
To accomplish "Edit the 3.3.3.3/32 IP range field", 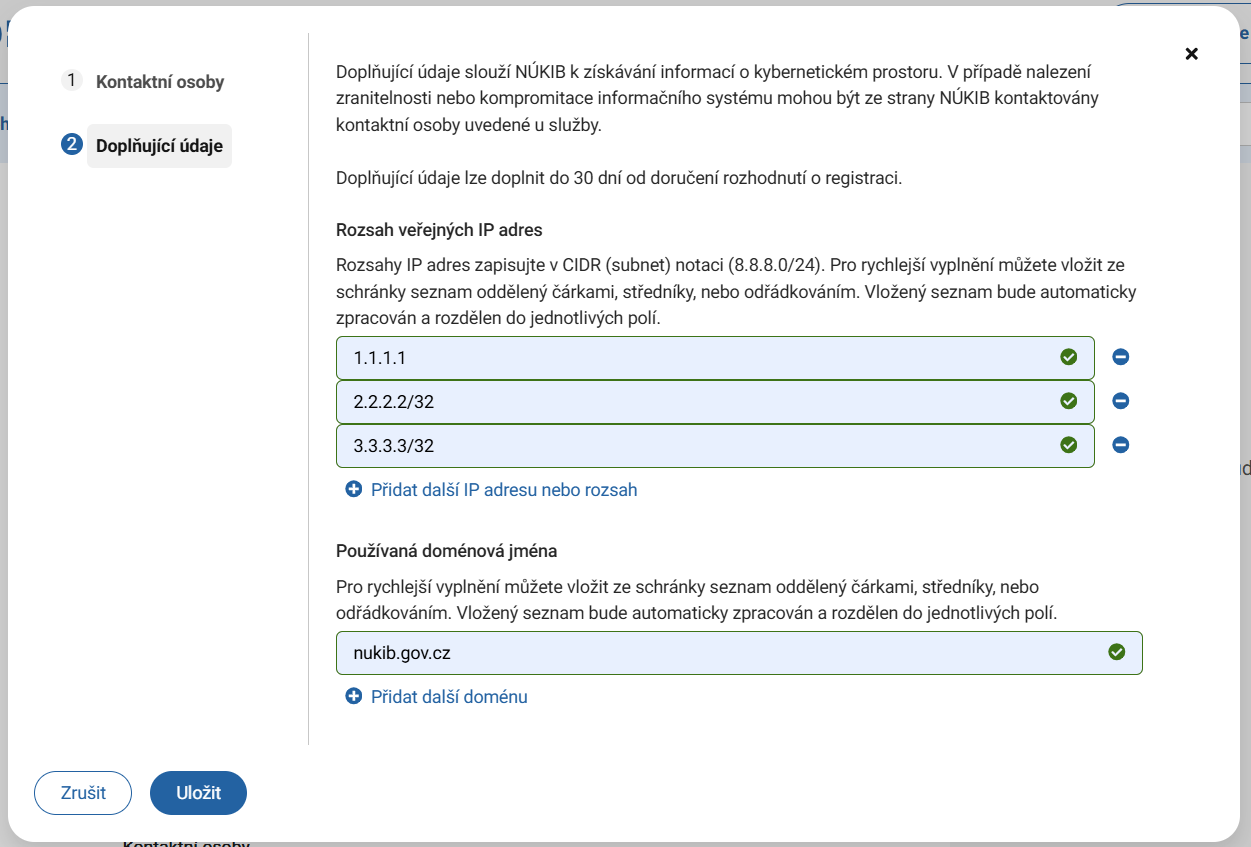I will [x=690, y=446].
